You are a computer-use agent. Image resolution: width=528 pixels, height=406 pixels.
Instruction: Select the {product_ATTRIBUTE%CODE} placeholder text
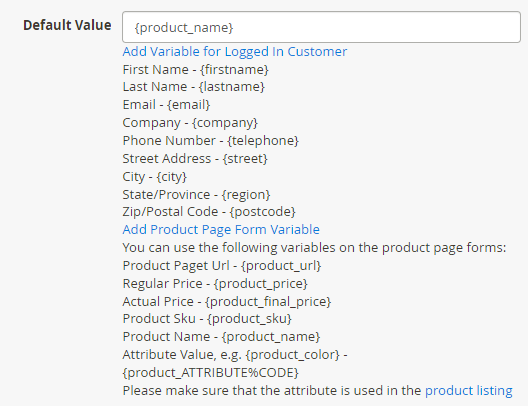click(210, 373)
